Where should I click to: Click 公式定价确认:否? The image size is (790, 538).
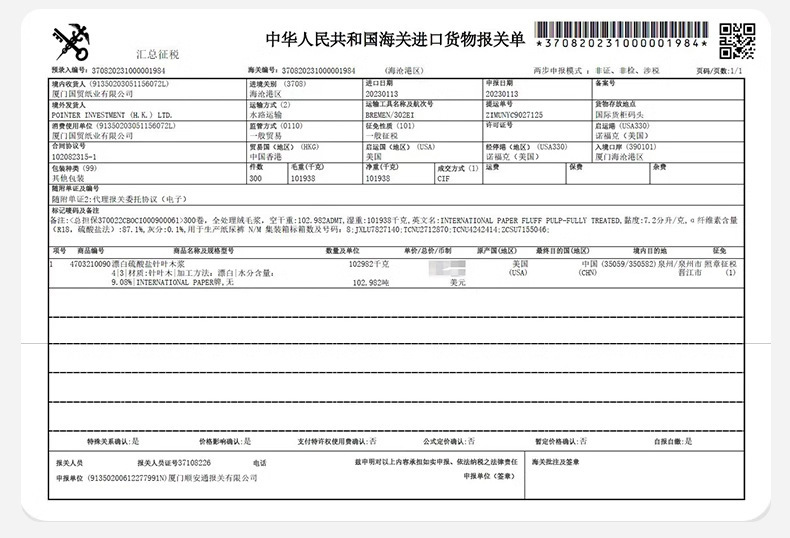pos(449,441)
